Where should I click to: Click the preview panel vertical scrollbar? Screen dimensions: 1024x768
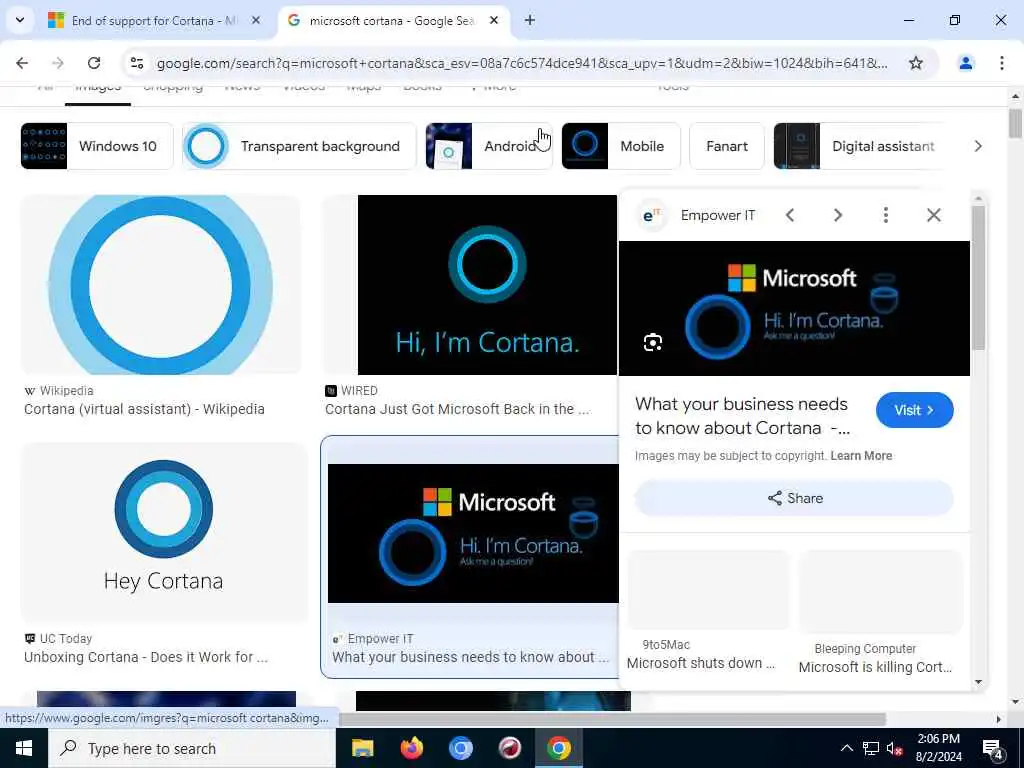pos(978,278)
